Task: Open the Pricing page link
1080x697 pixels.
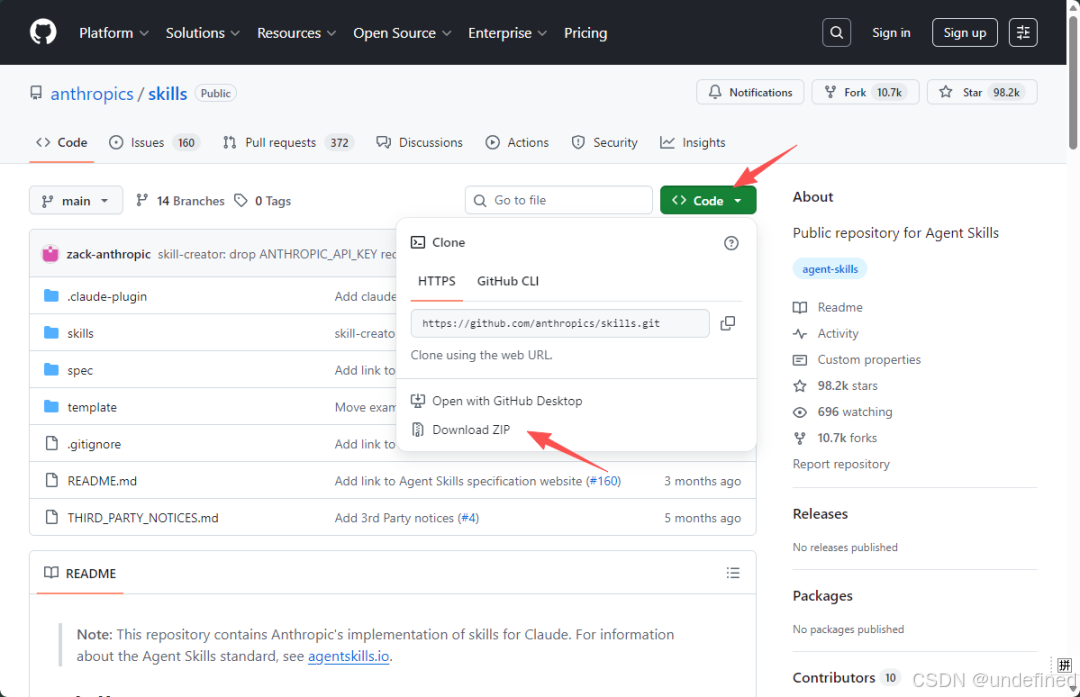Action: pyautogui.click(x=585, y=32)
